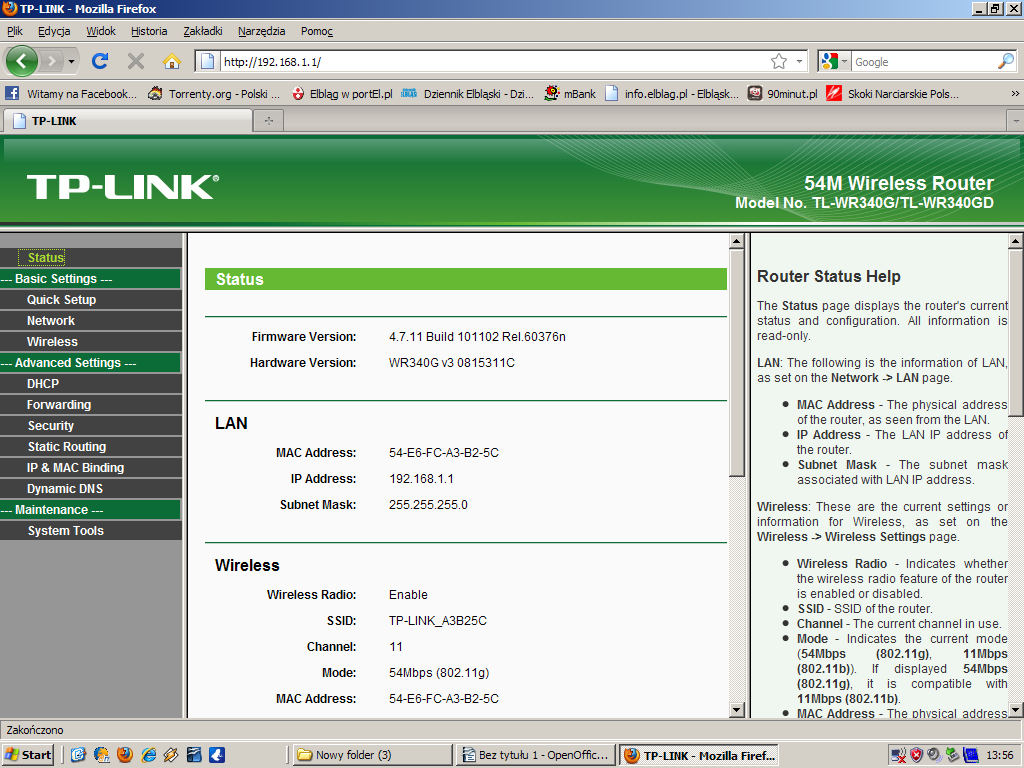Open Quick Setup in the sidebar

point(61,300)
